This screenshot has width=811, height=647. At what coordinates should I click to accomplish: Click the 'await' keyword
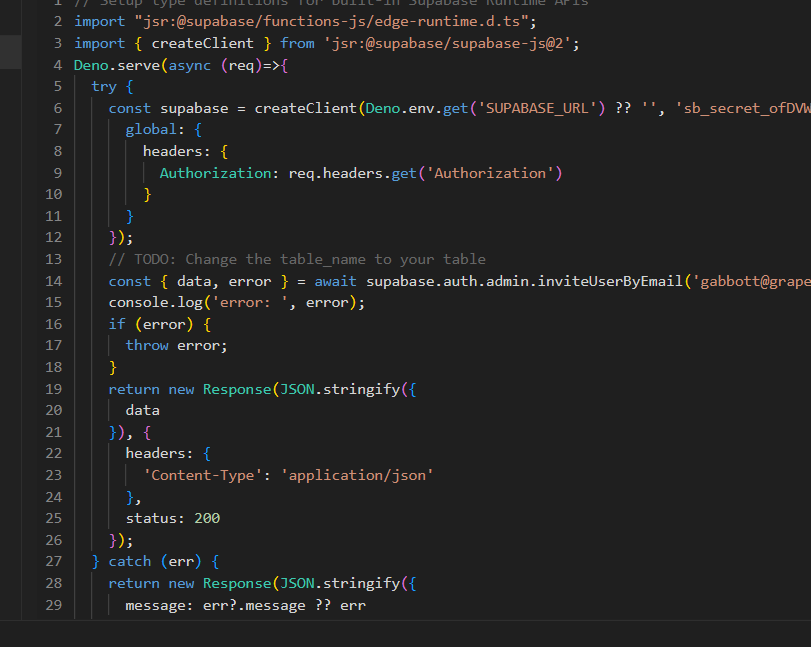click(x=336, y=281)
